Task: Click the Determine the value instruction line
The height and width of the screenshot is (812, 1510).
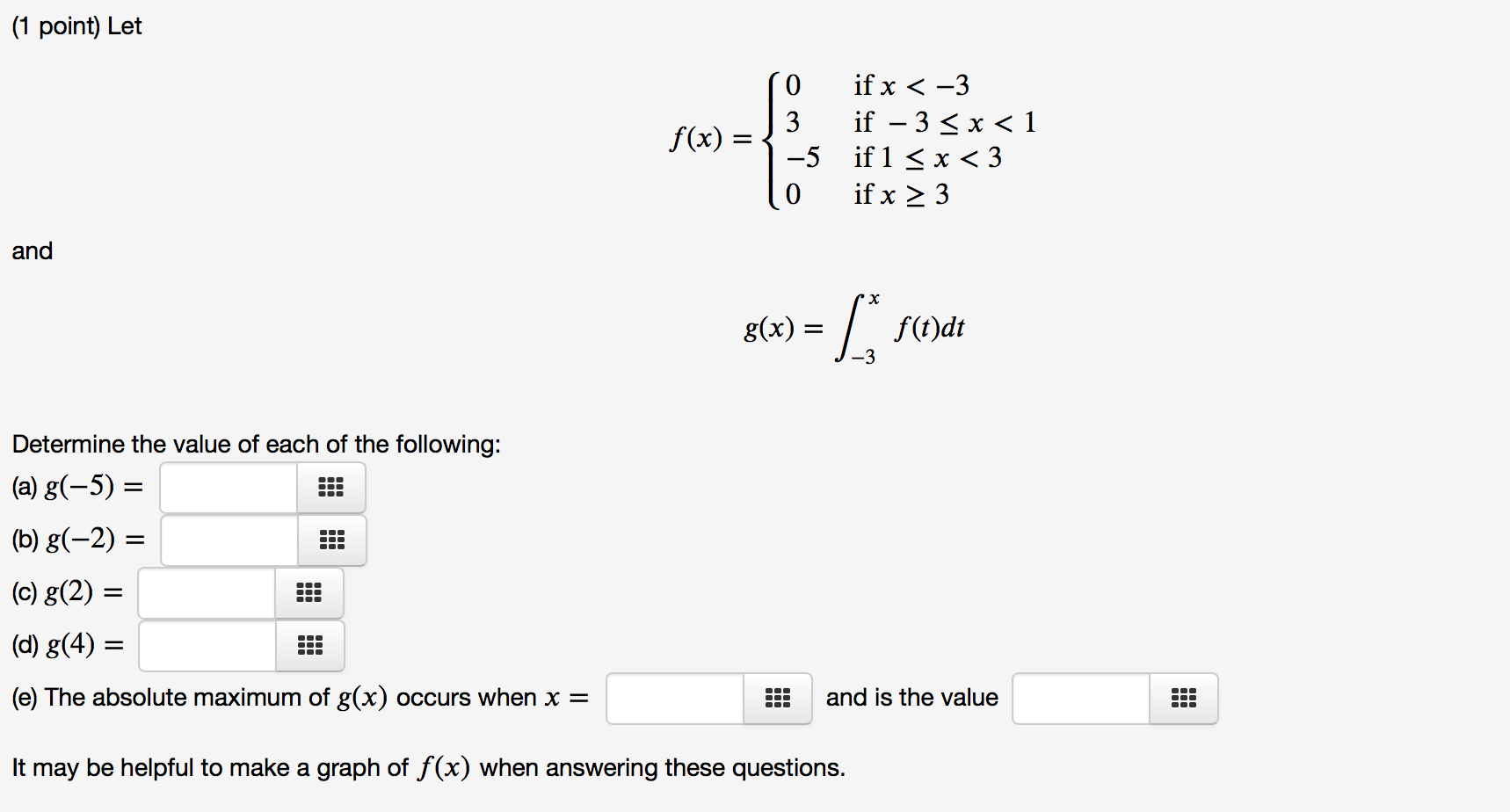Action: [x=257, y=444]
